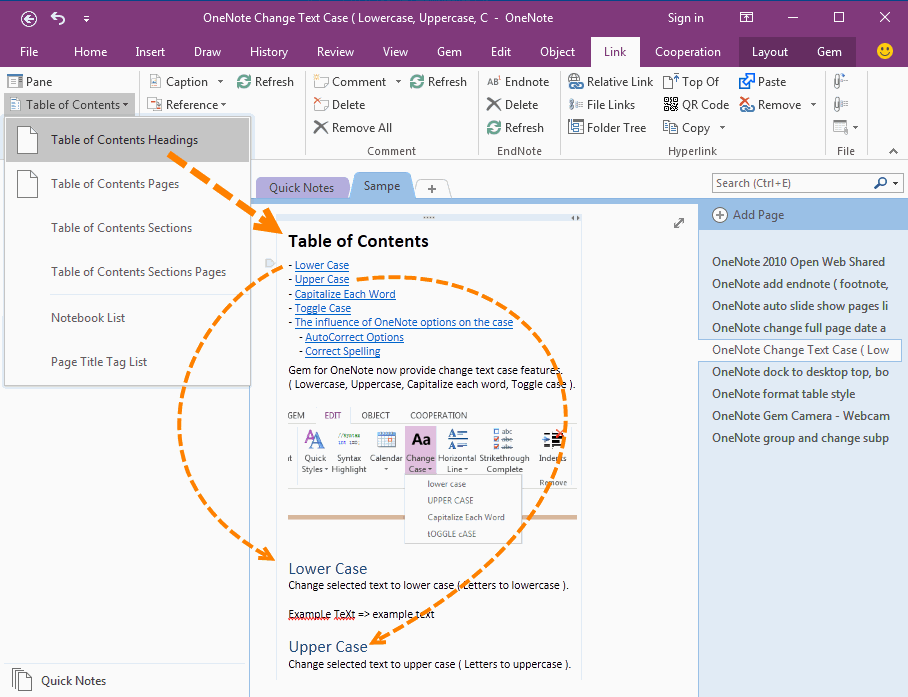Choose Notebook List menu item

click(x=127, y=318)
